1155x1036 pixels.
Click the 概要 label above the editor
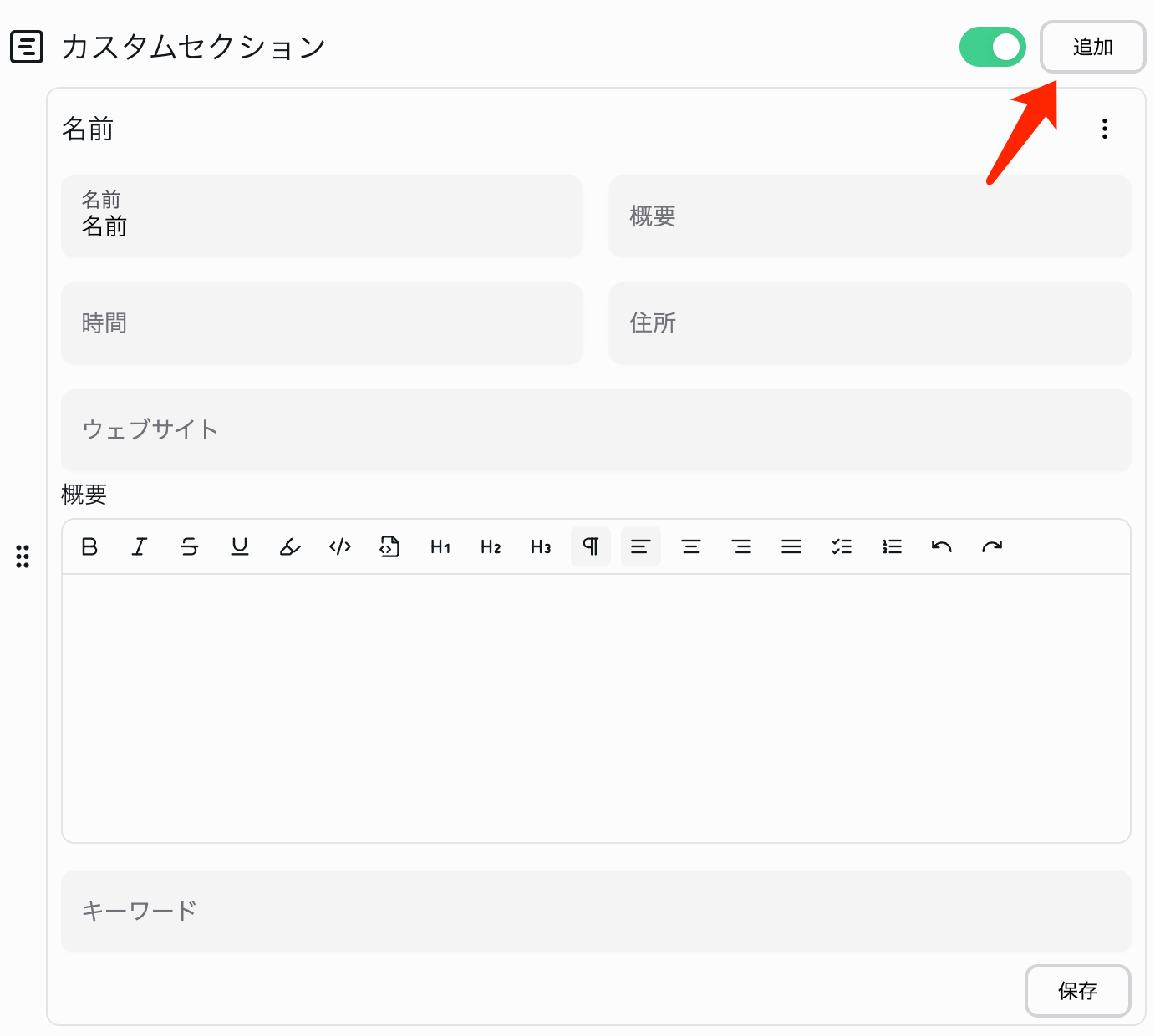84,495
